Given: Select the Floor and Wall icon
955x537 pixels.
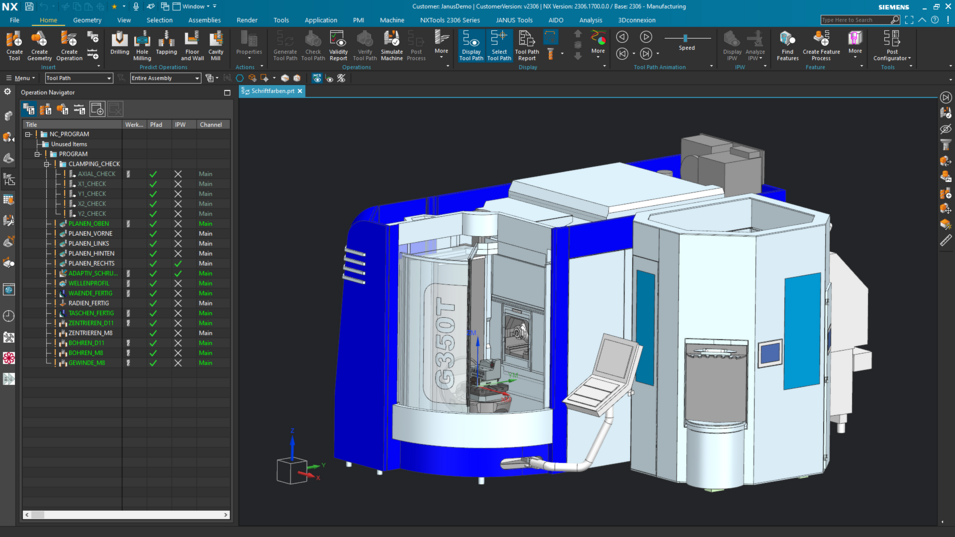Looking at the screenshot, I should [192, 46].
